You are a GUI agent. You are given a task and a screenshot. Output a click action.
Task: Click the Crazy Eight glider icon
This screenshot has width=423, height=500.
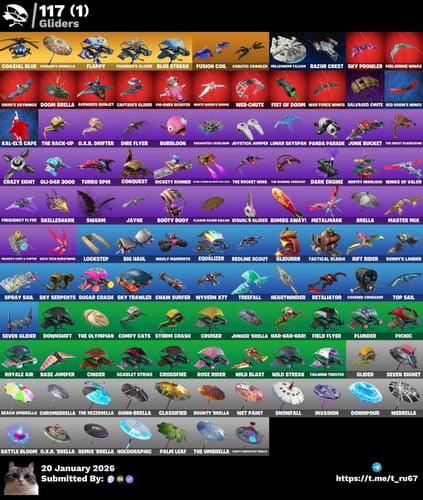19,167
